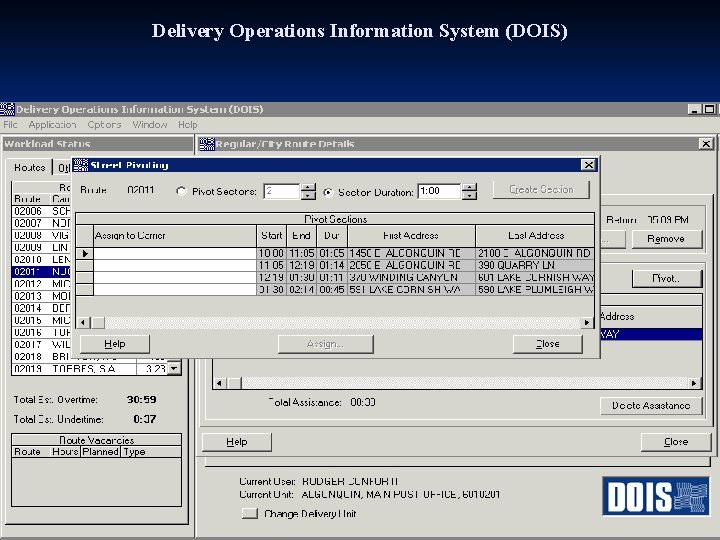
Task: Click the Assign... button
Action: [326, 344]
